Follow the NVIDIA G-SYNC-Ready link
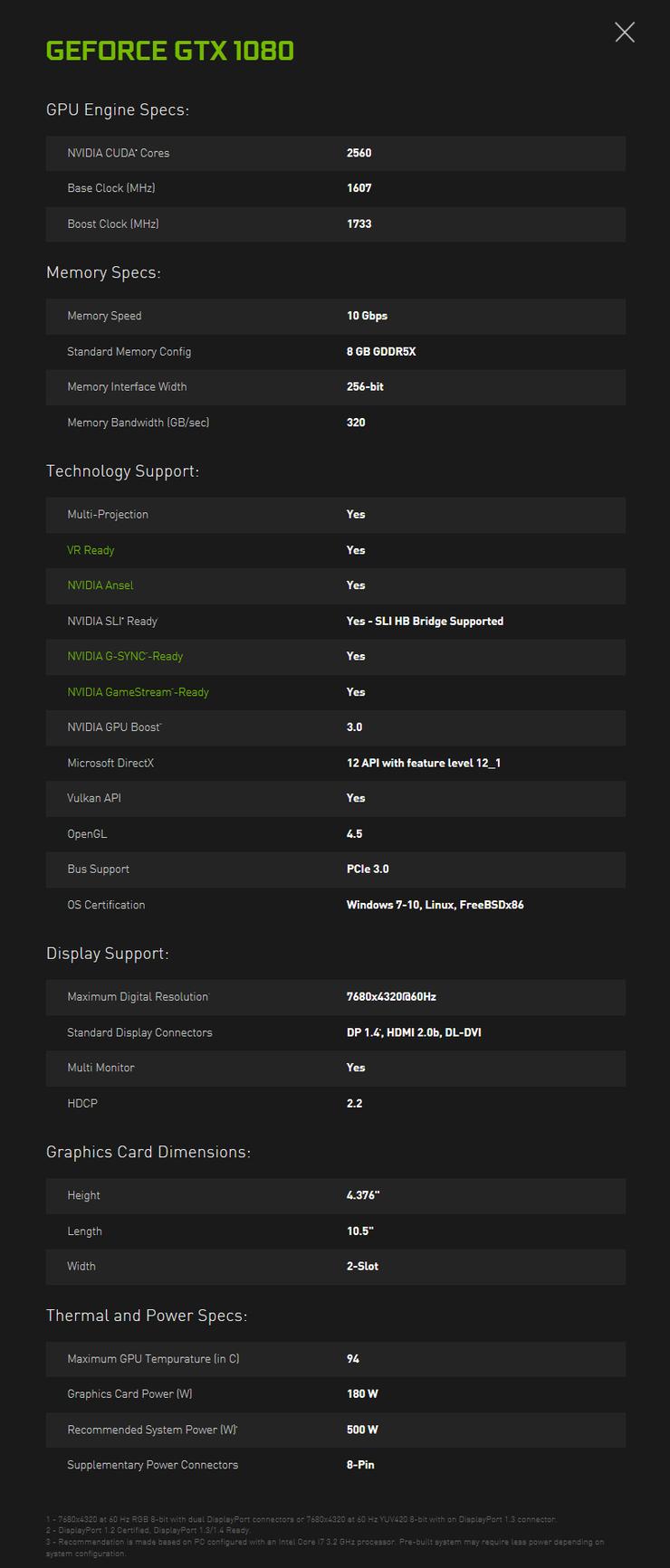670x1568 pixels. 125,657
